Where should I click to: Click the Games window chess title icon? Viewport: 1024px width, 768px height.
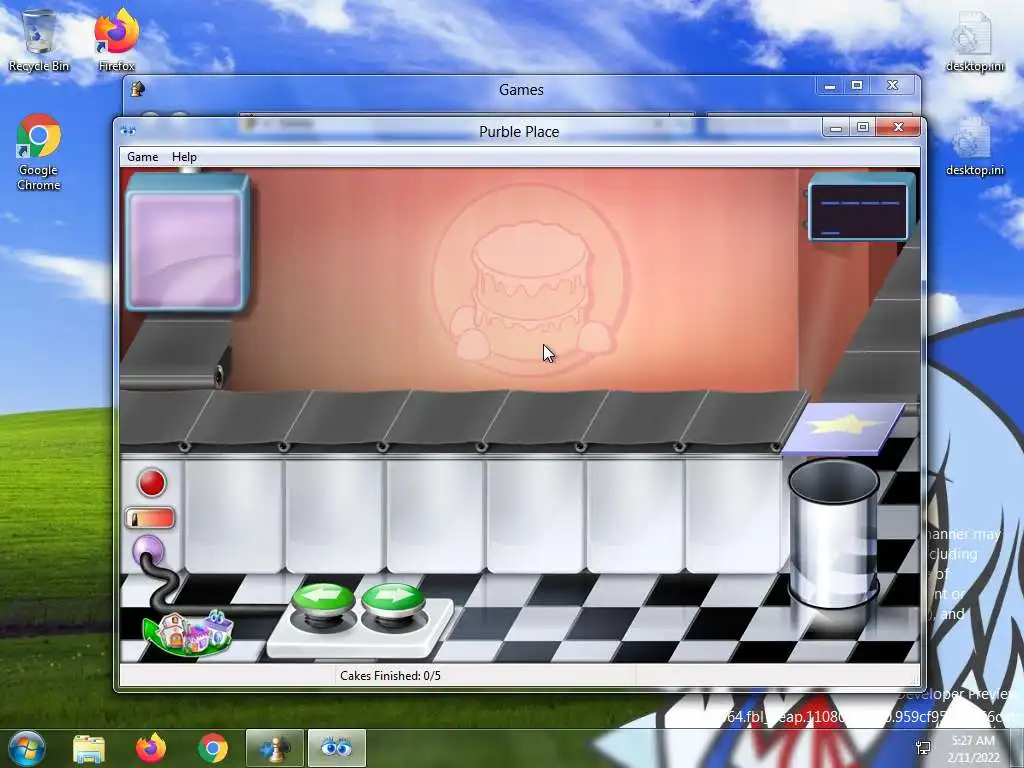137,89
